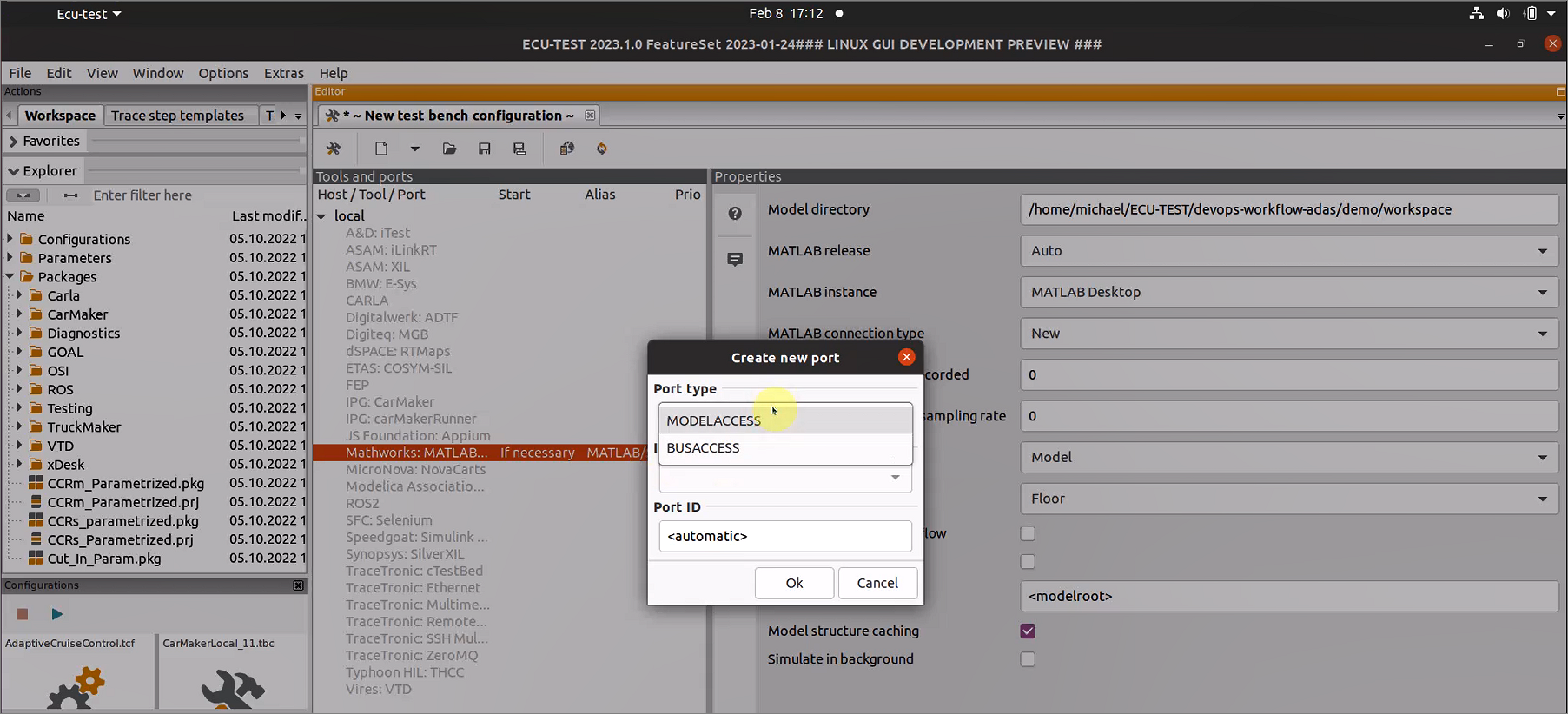
Task: Close the New test bench configuration tab
Action: pos(590,116)
